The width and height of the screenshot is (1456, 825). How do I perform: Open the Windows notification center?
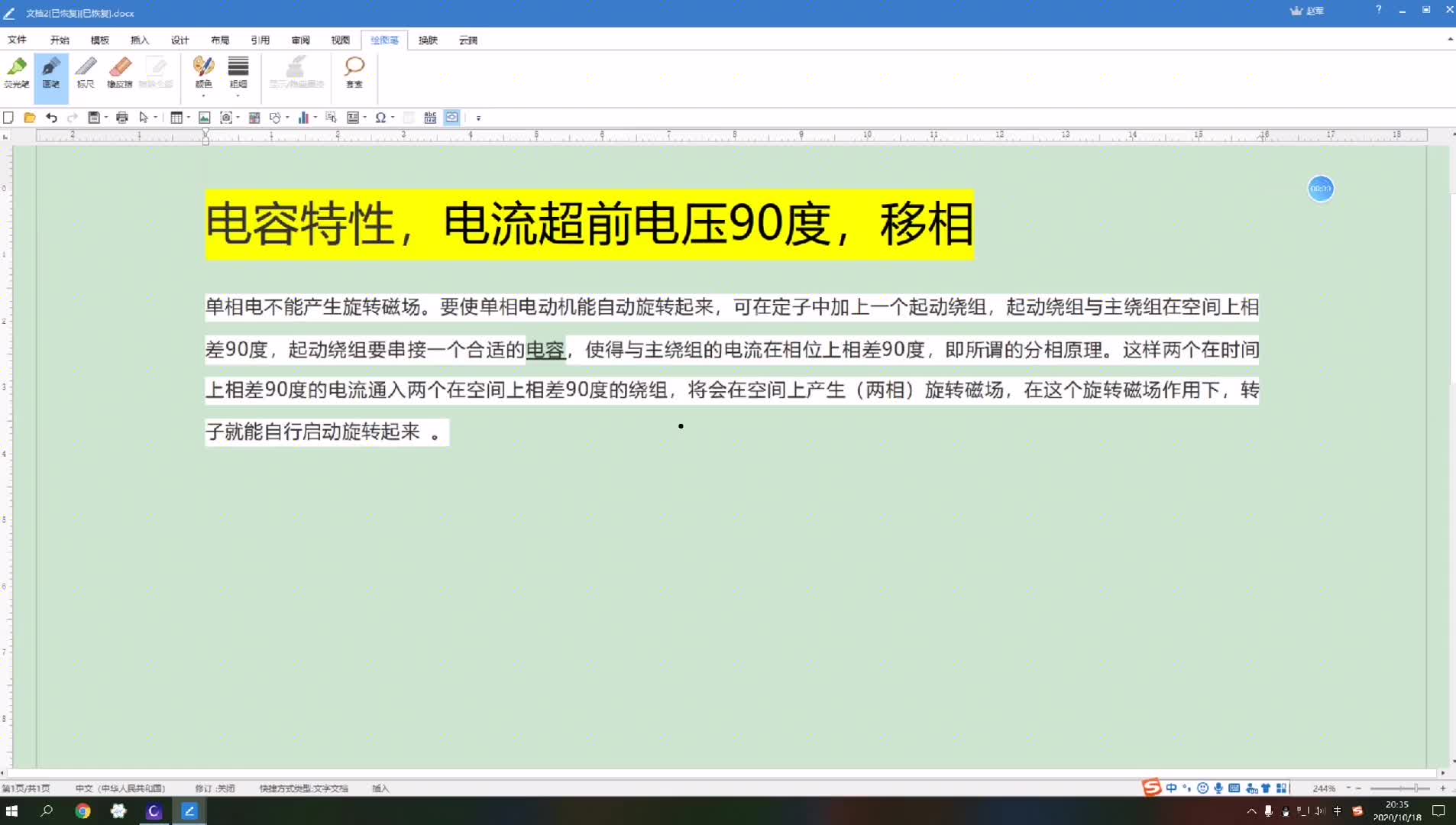(x=1438, y=811)
